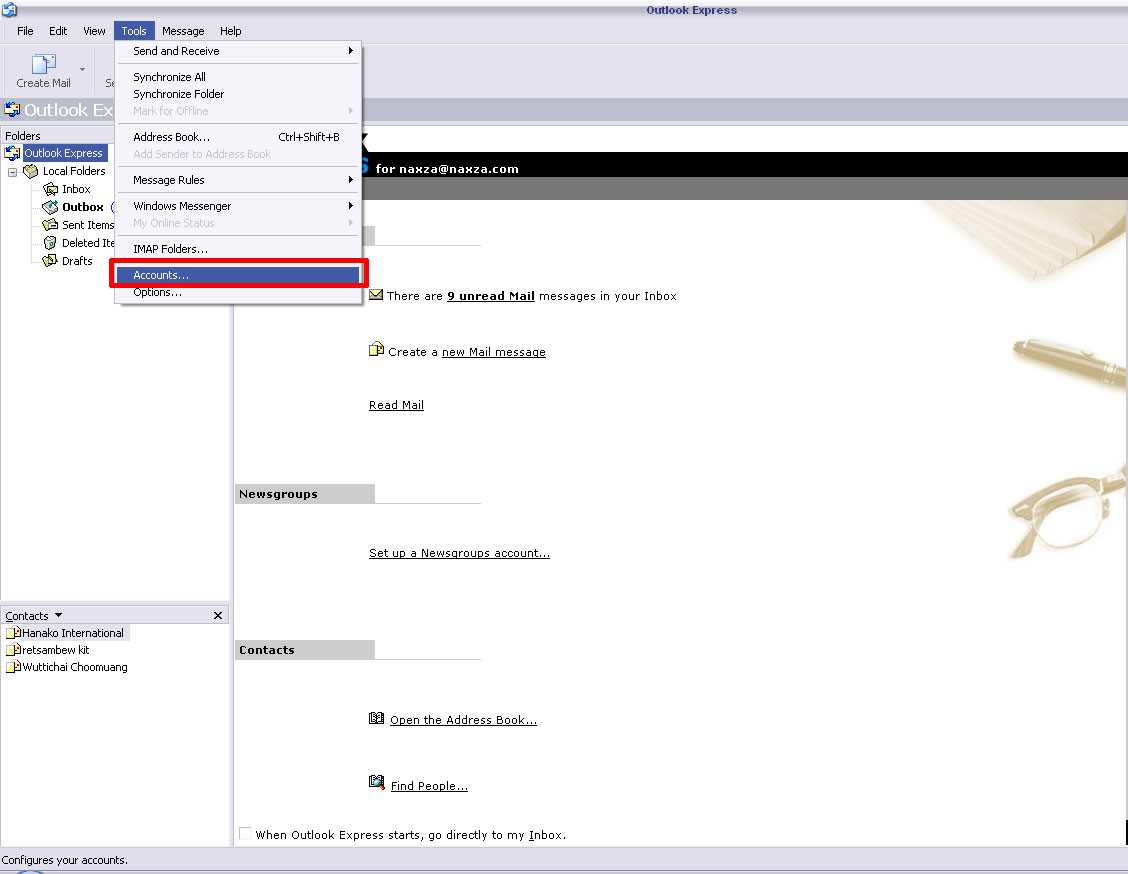Click Hanako International contact card icon
1128x874 pixels.
tap(13, 633)
